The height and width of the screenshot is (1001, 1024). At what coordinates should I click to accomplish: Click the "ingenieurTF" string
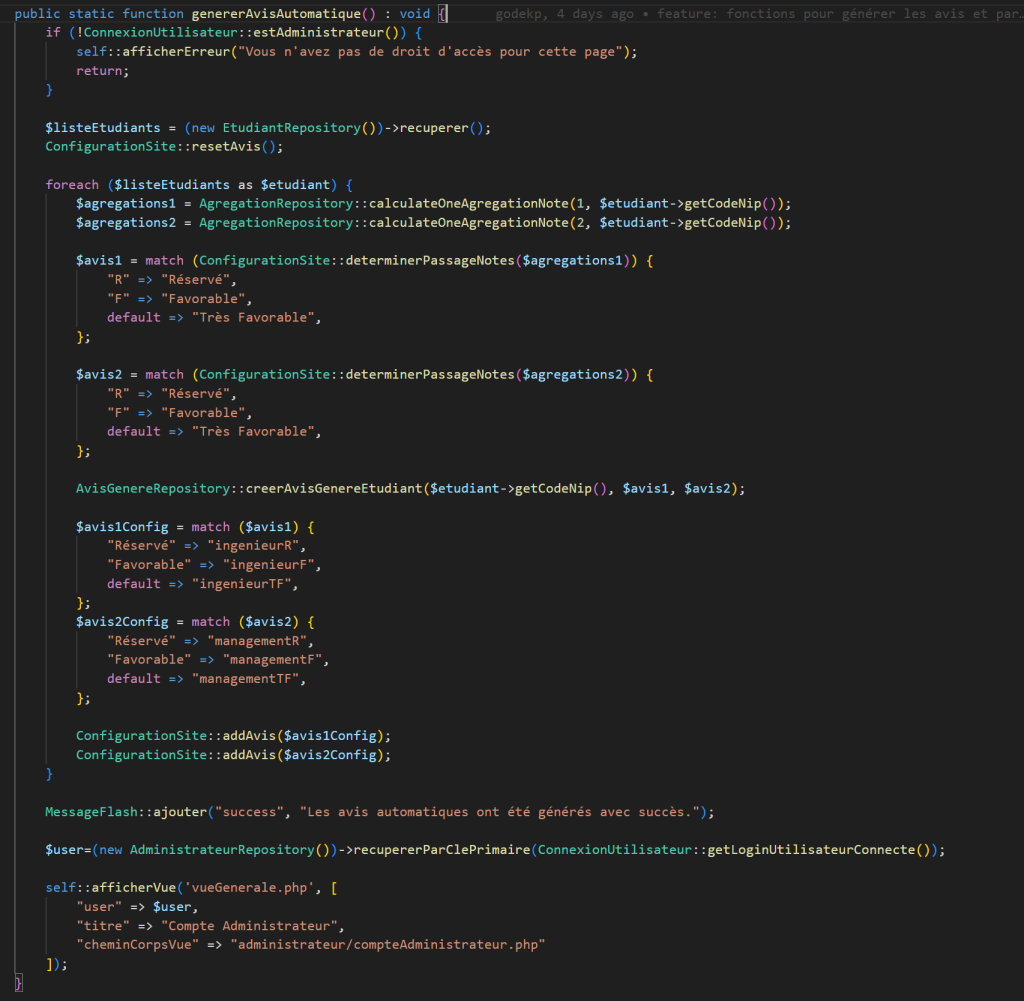(x=242, y=584)
